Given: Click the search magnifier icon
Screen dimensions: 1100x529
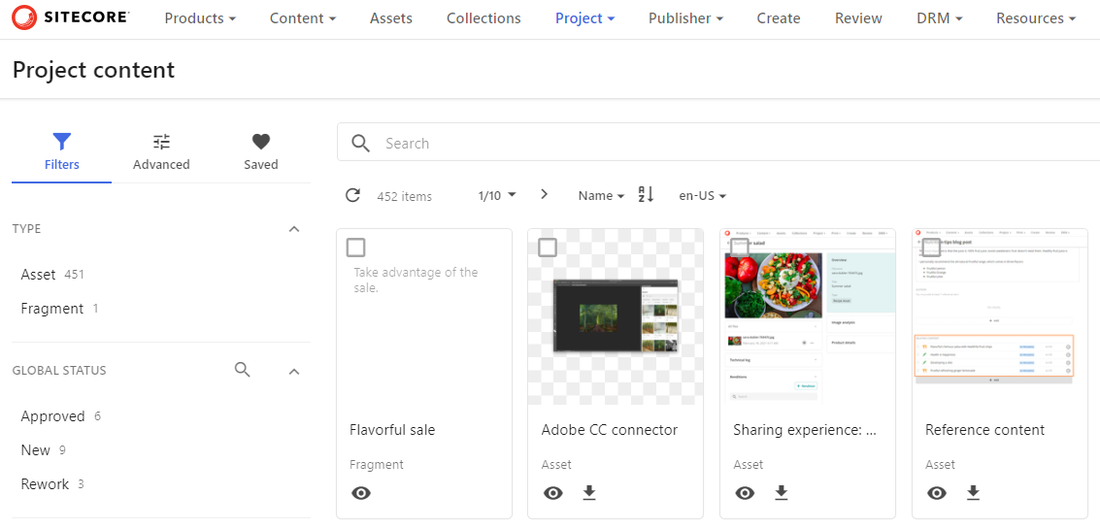Looking at the screenshot, I should point(361,143).
